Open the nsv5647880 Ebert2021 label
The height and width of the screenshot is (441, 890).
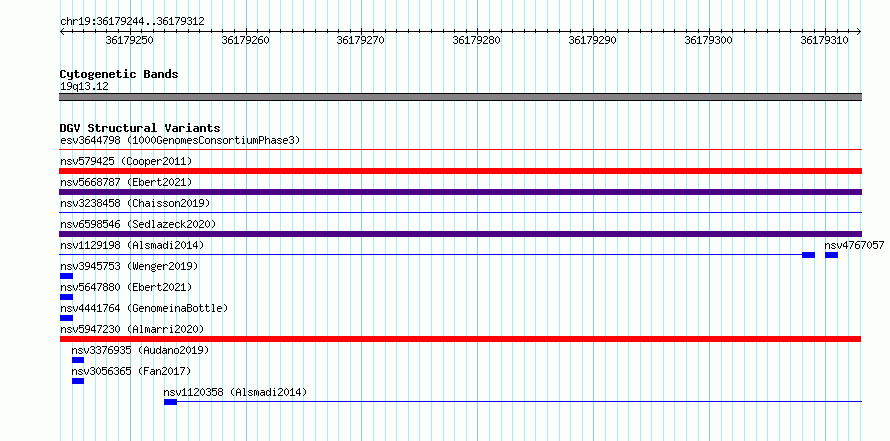(x=126, y=287)
